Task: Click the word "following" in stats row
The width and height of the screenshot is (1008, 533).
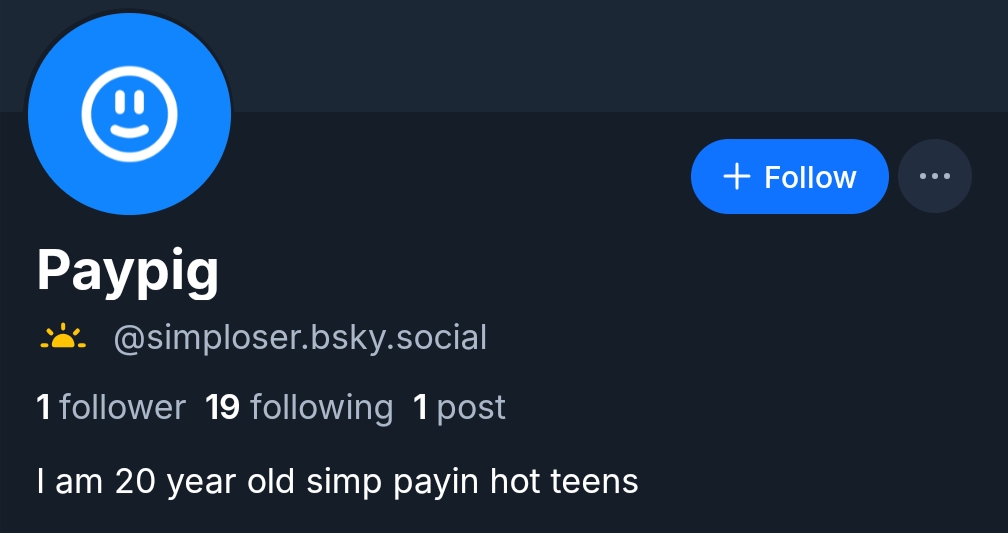Action: 321,407
